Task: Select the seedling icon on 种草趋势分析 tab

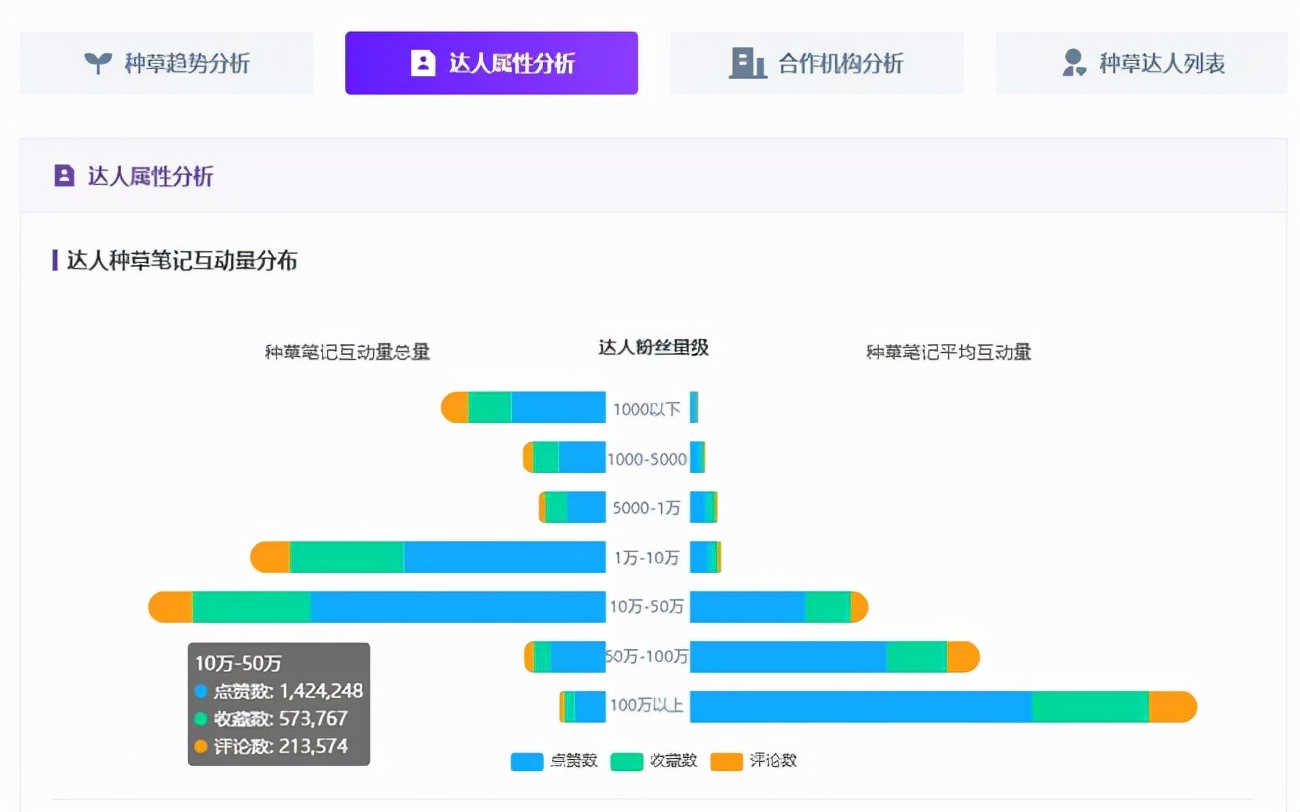Action: (96, 62)
